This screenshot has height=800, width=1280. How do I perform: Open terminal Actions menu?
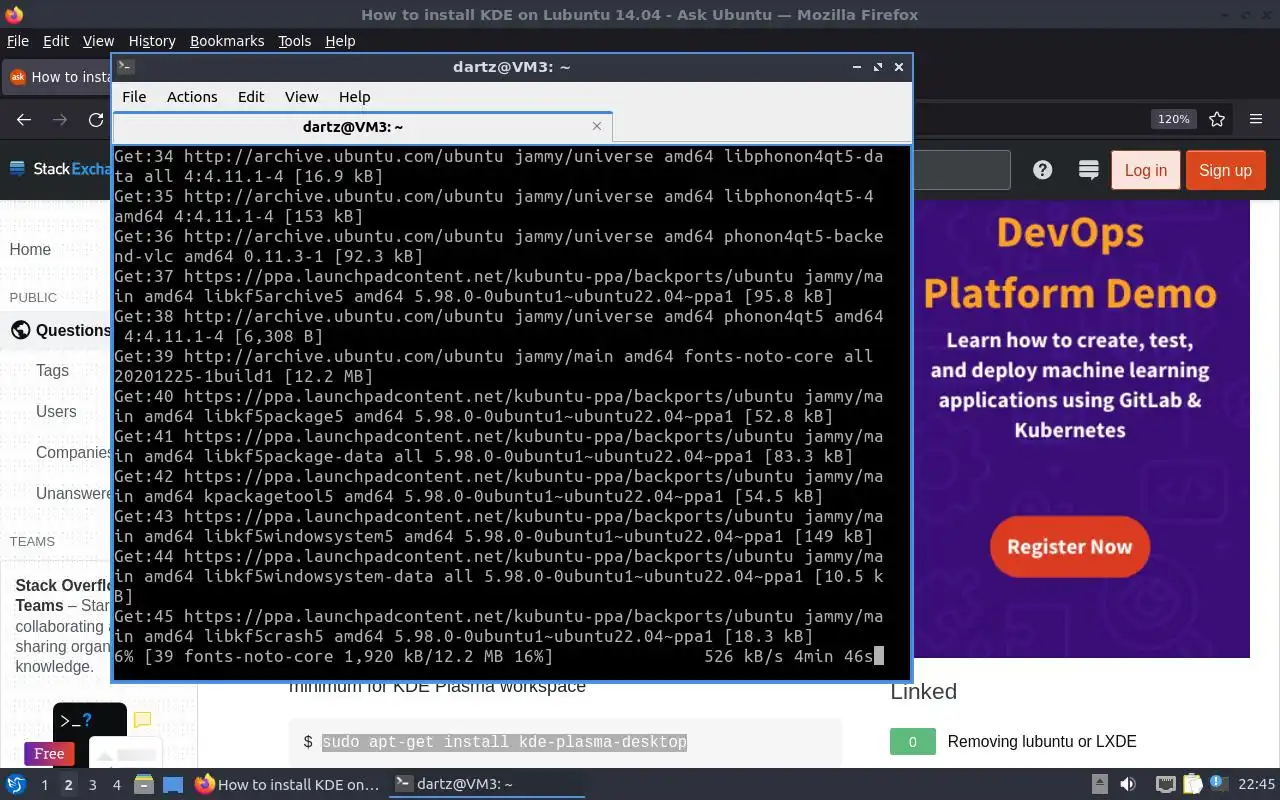point(192,97)
